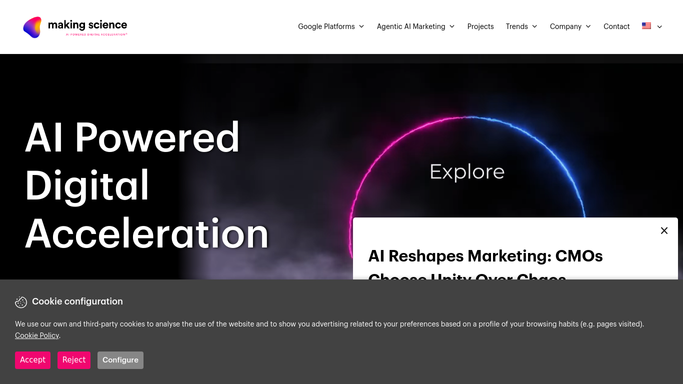Open the Contact menu item
The width and height of the screenshot is (683, 384).
pos(616,27)
